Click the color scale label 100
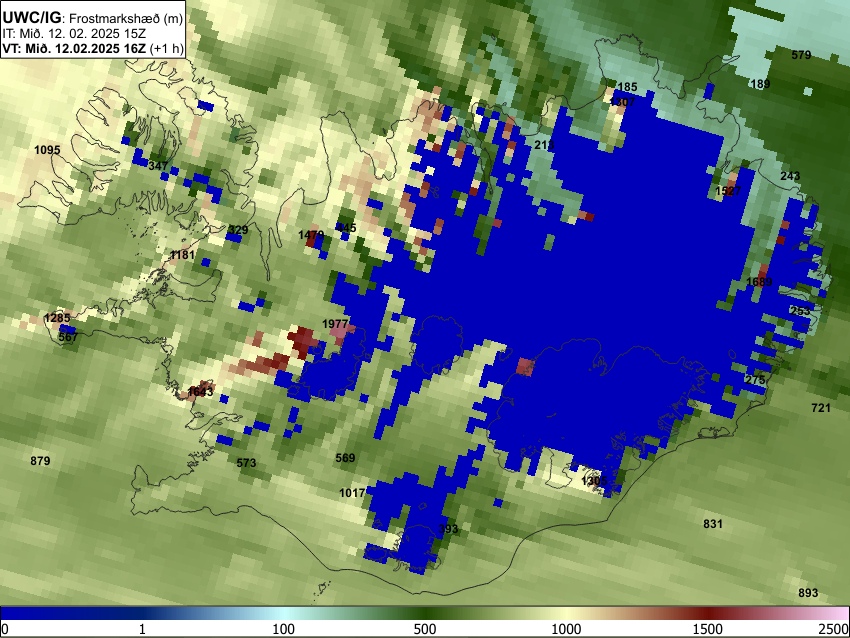This screenshot has width=850, height=638. coord(283,629)
